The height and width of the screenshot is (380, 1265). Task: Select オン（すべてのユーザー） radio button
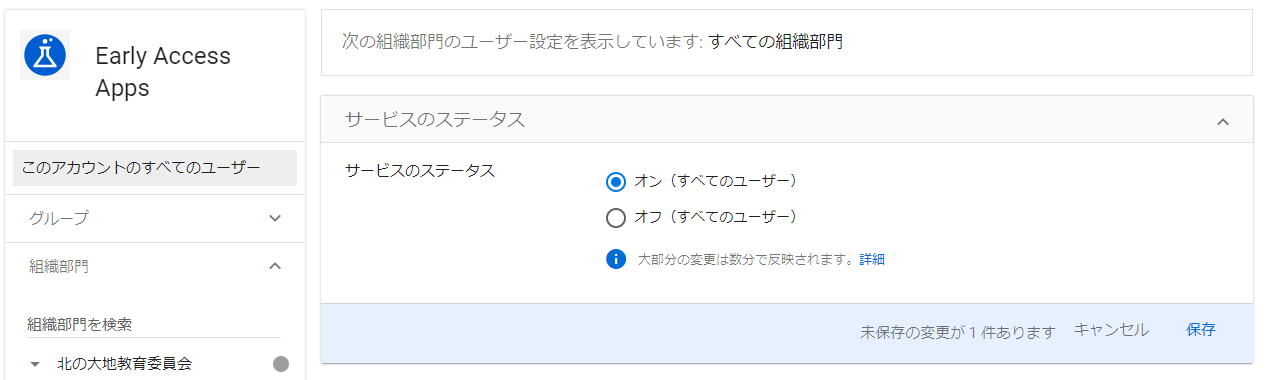pos(616,181)
